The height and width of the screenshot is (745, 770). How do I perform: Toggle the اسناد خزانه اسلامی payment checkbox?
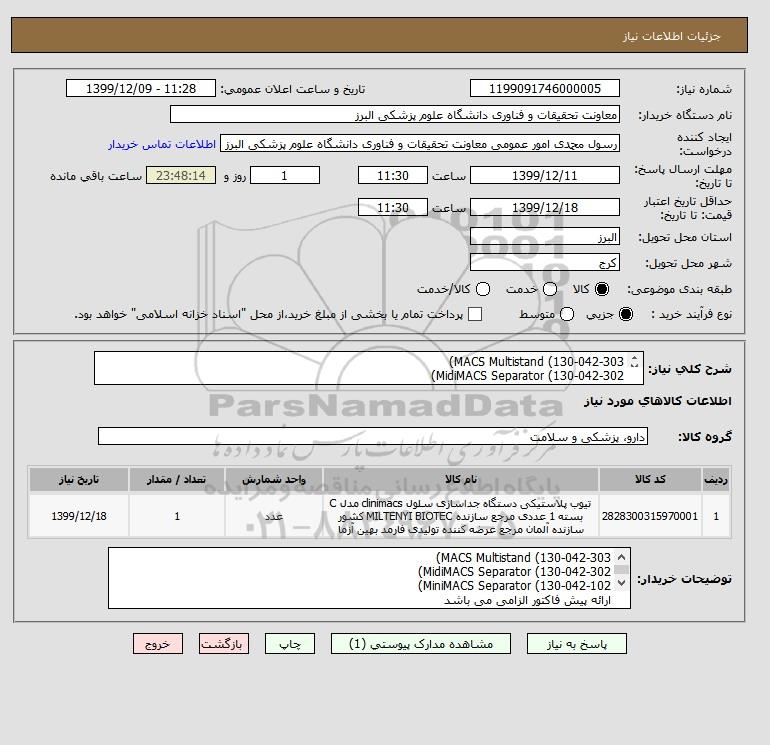(475, 314)
